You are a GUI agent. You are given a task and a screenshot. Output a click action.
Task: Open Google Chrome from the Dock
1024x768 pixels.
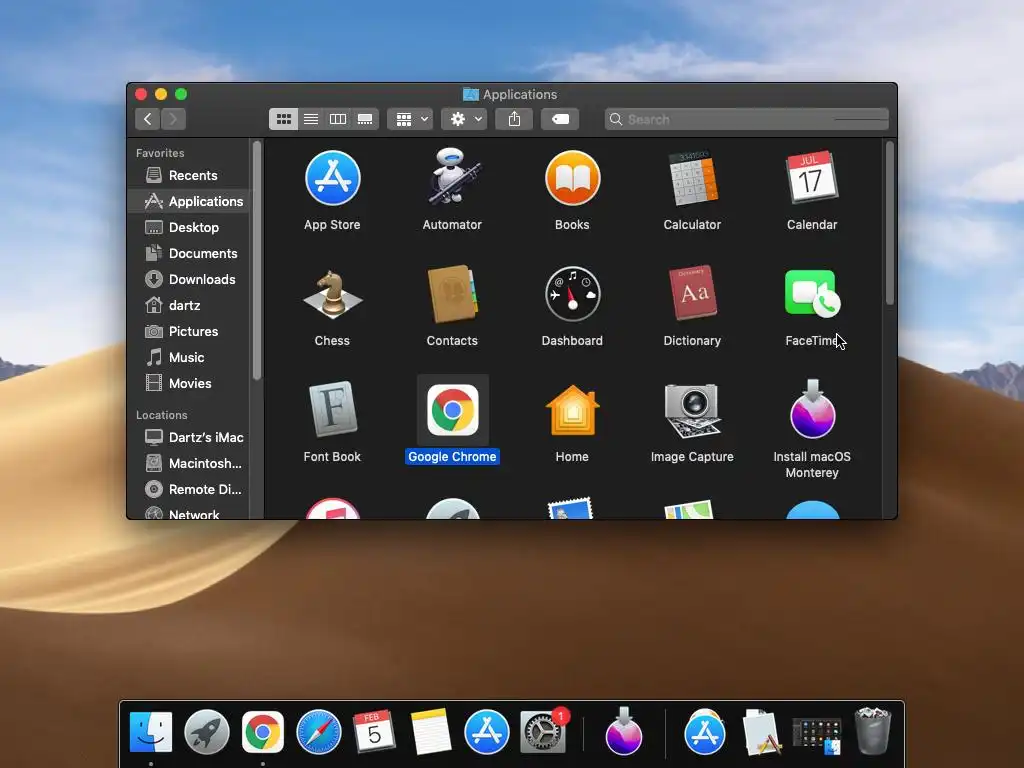pos(263,732)
